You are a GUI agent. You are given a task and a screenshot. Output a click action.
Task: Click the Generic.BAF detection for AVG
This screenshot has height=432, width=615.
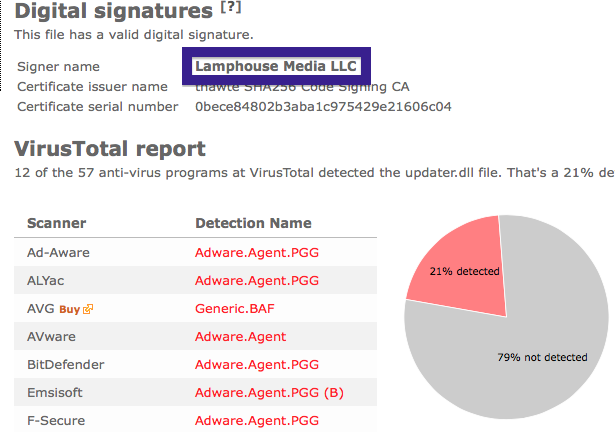[235, 309]
